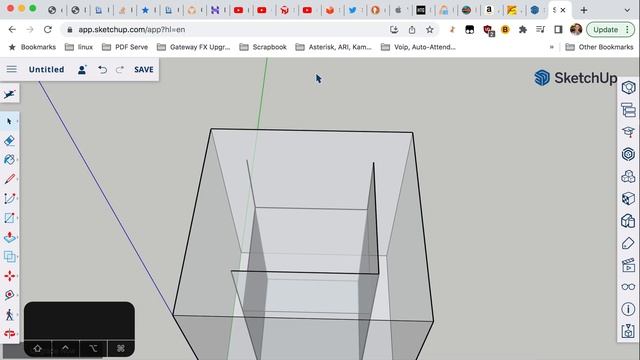The image size is (640, 360).
Task: Open the Chrome extensions puzzle icon
Action: tap(523, 29)
